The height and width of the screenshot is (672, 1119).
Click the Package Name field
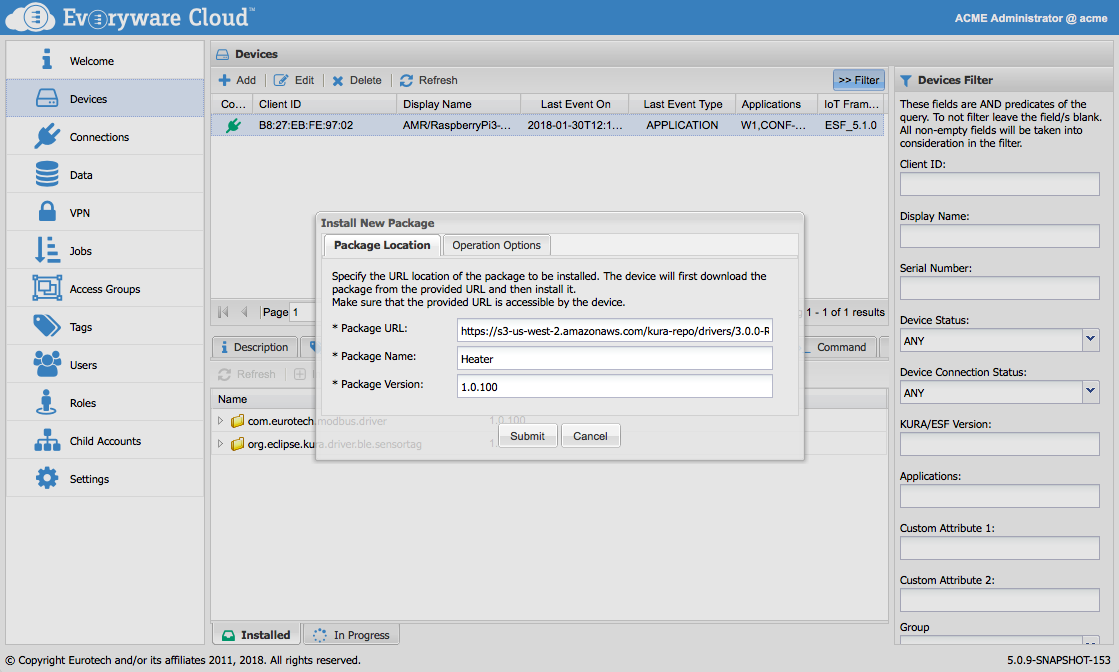pyautogui.click(x=614, y=358)
